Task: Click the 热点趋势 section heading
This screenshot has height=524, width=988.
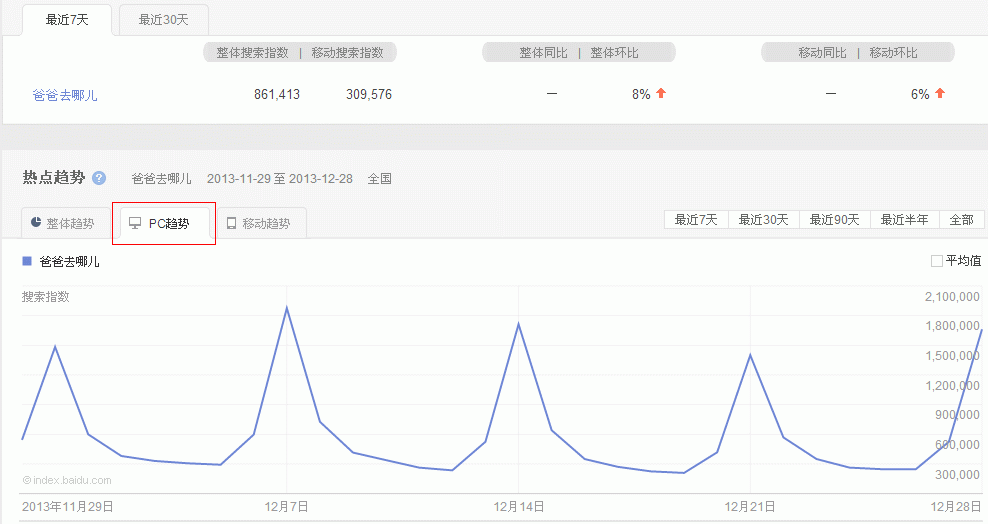Action: pyautogui.click(x=54, y=178)
